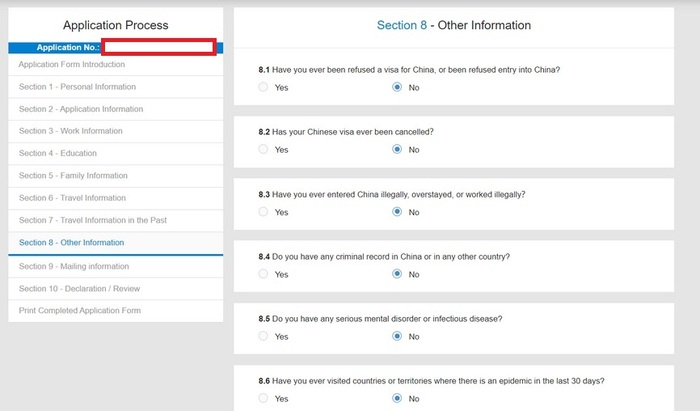Open Section 9 - Mailing information
This screenshot has width=700, height=411.
74,266
